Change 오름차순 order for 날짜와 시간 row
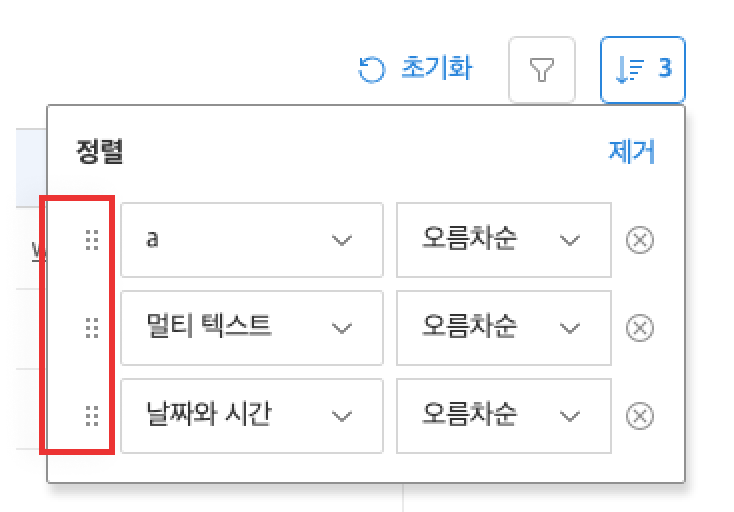Image resolution: width=734 pixels, height=512 pixels. 503,415
